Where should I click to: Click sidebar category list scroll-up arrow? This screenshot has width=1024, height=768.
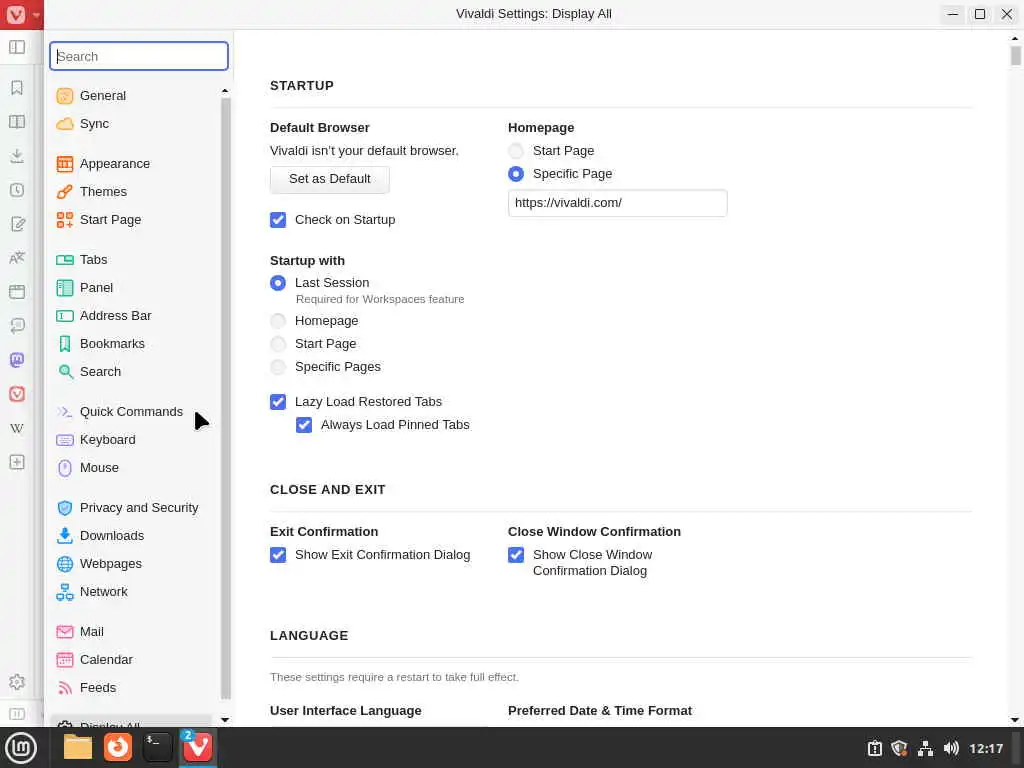pyautogui.click(x=225, y=91)
